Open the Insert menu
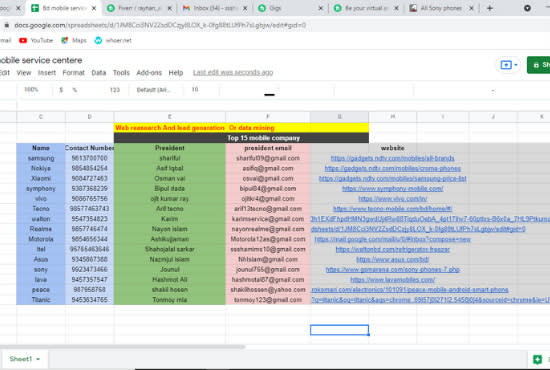550x370 pixels. (47, 73)
